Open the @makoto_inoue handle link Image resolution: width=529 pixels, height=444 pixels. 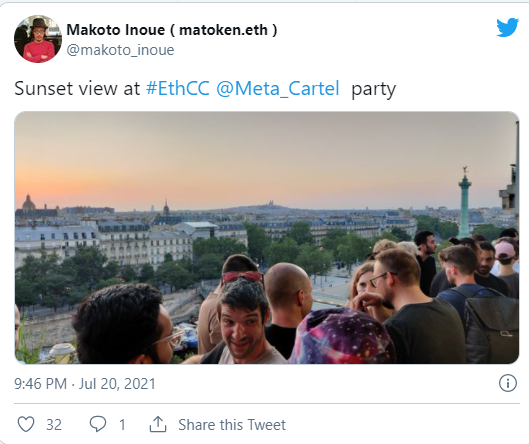120,50
